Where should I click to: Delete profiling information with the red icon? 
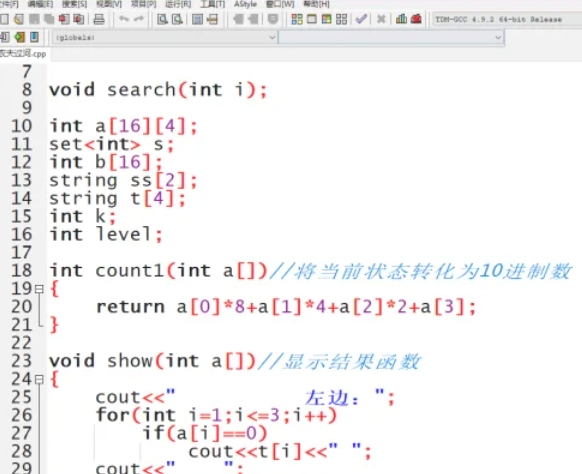(x=416, y=19)
